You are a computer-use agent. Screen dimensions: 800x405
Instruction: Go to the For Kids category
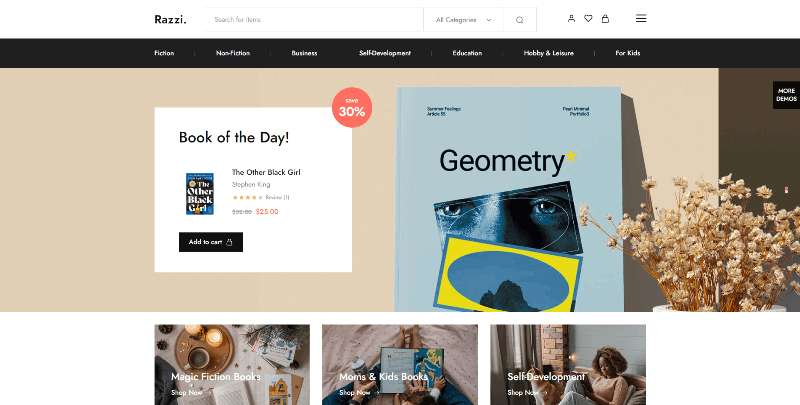point(628,53)
